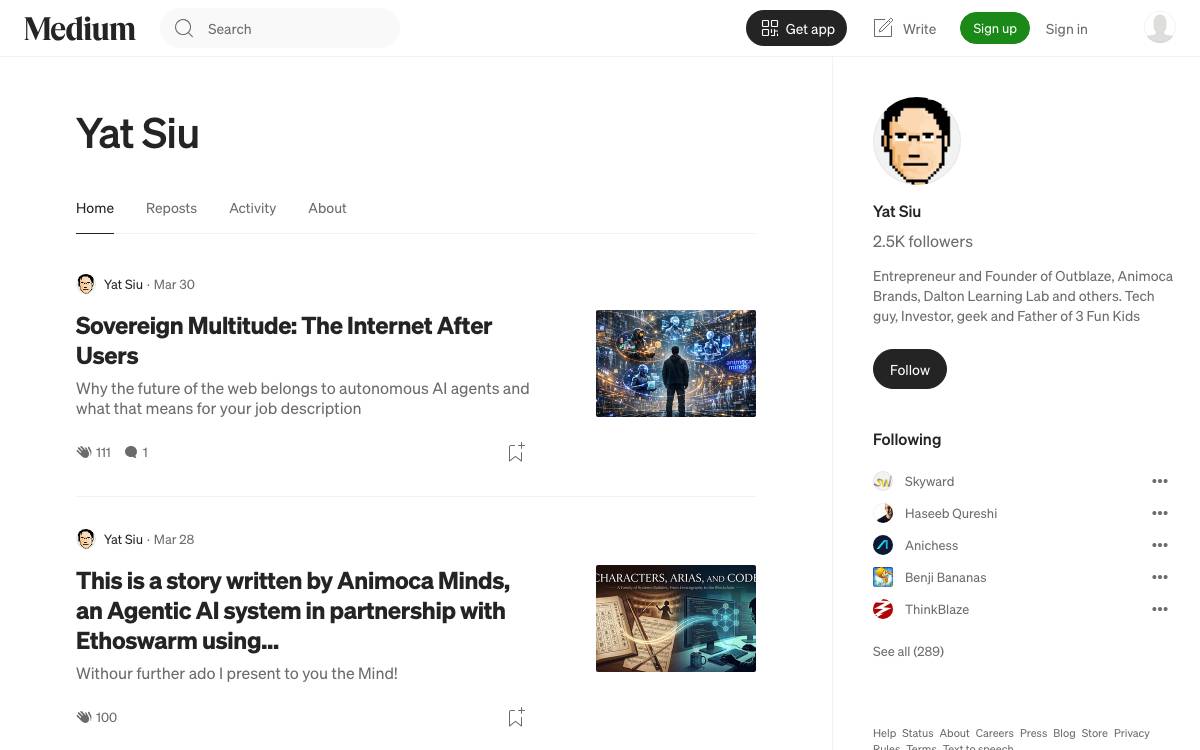The height and width of the screenshot is (750, 1200).
Task: Open more options for Benji Bananas
Action: 1160,577
